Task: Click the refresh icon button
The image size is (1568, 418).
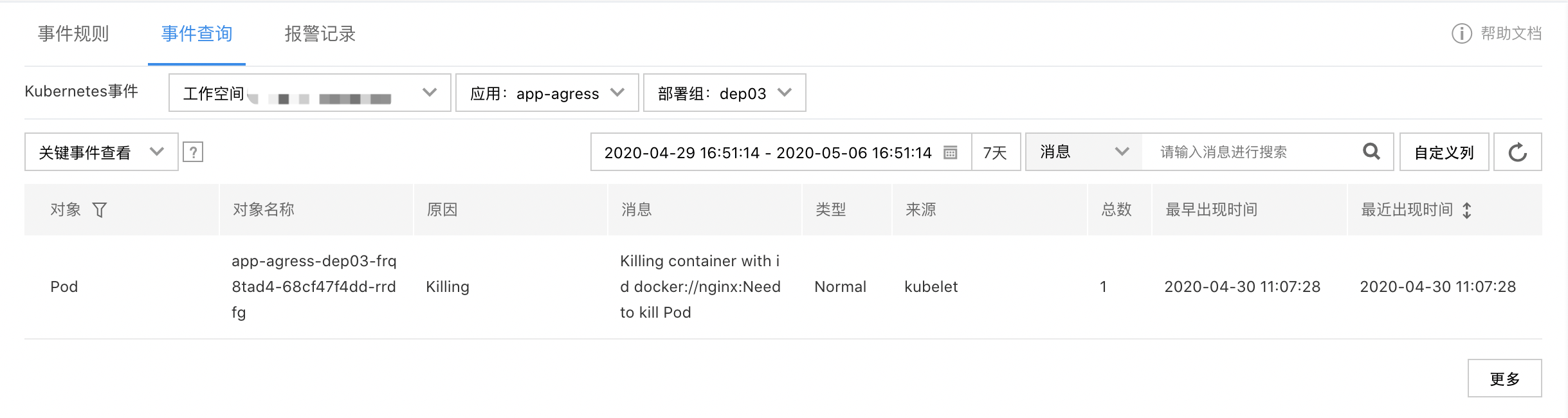Action: [x=1517, y=152]
